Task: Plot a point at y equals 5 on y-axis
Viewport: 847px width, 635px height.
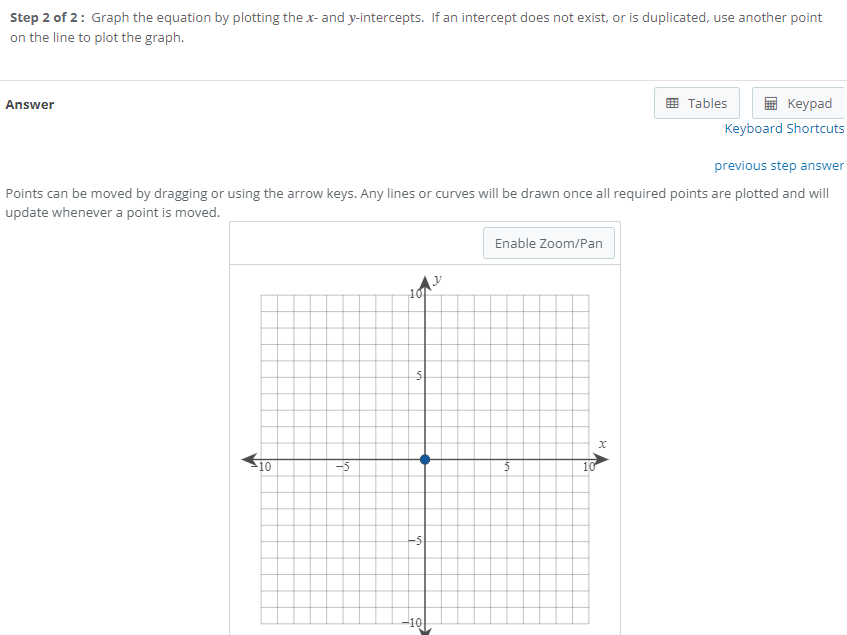Action: pyautogui.click(x=425, y=377)
